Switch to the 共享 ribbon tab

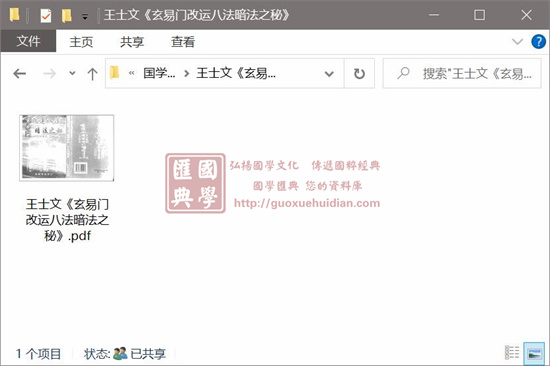coord(132,42)
